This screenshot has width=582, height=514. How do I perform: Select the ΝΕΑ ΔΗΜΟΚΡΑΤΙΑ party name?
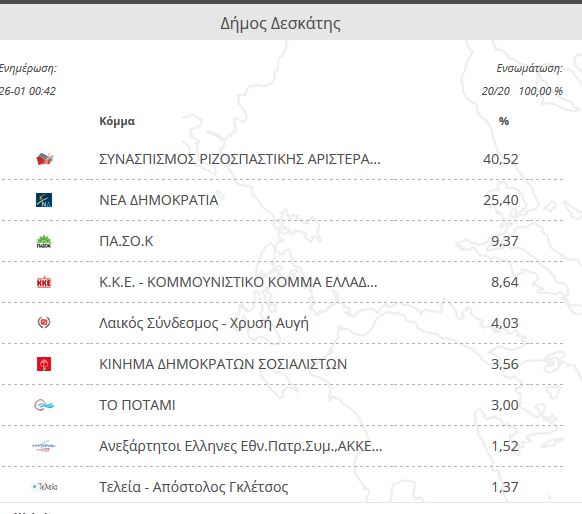click(x=158, y=200)
